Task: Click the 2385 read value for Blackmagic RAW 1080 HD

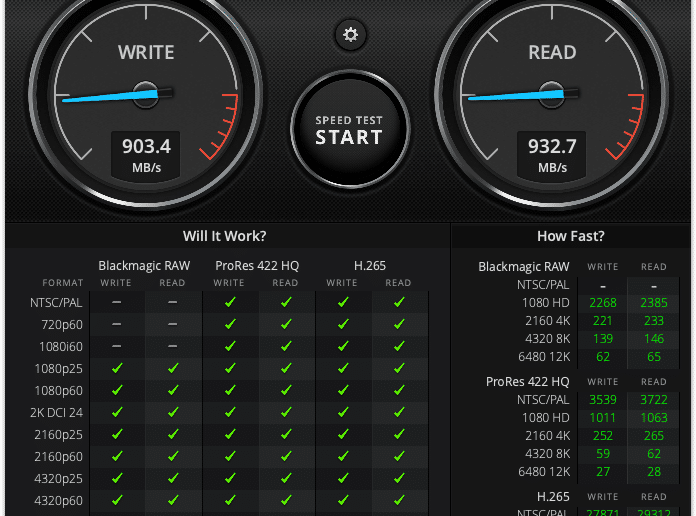Action: [x=654, y=303]
